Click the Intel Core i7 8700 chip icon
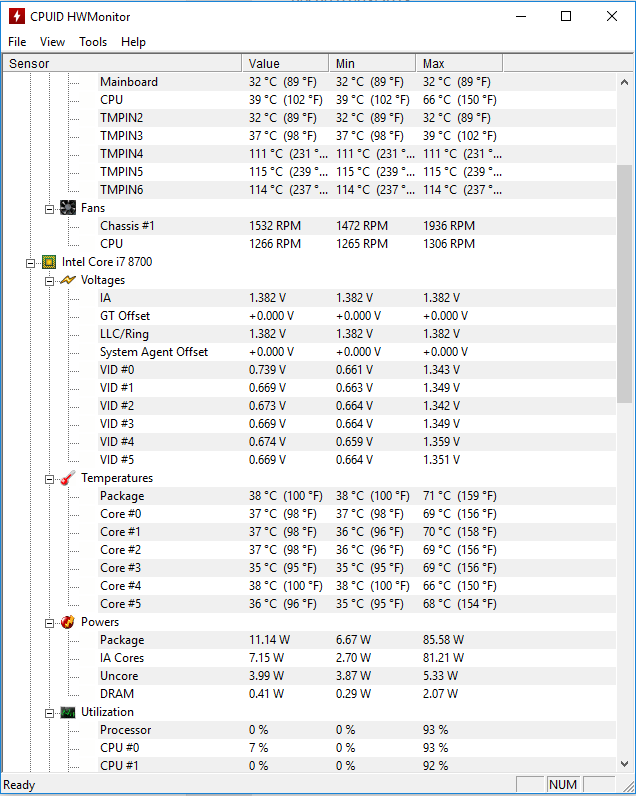The width and height of the screenshot is (636, 796). pyautogui.click(x=49, y=262)
